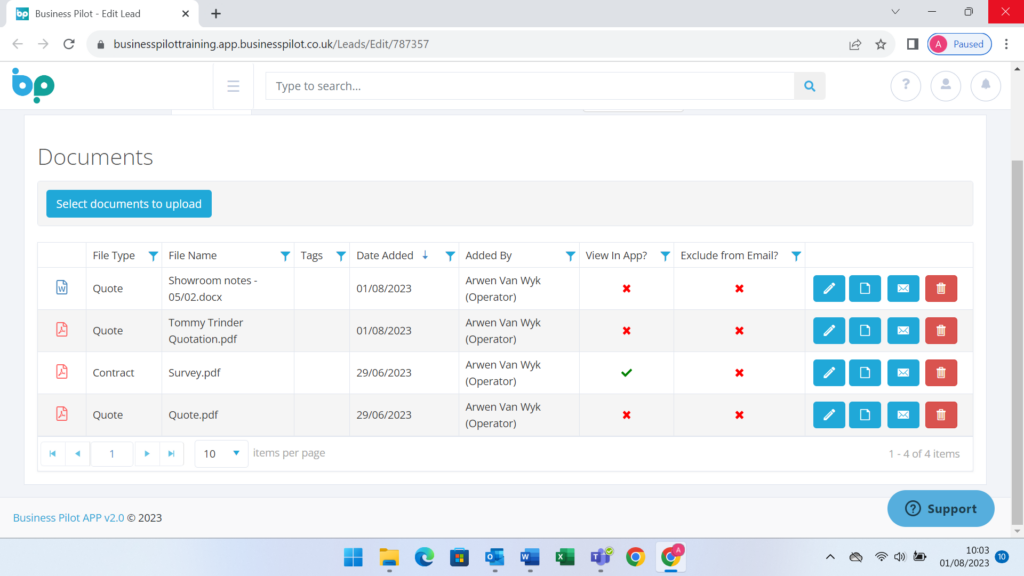Open the File Type column filter

pos(153,256)
